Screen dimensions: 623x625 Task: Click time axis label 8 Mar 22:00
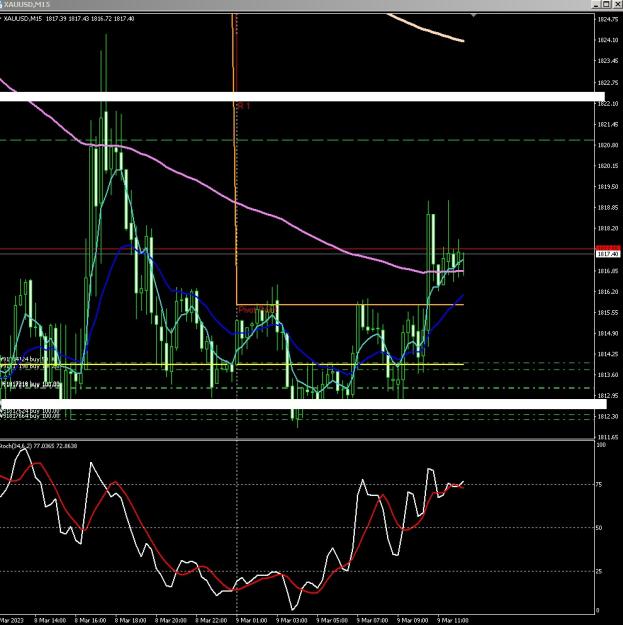(211, 621)
